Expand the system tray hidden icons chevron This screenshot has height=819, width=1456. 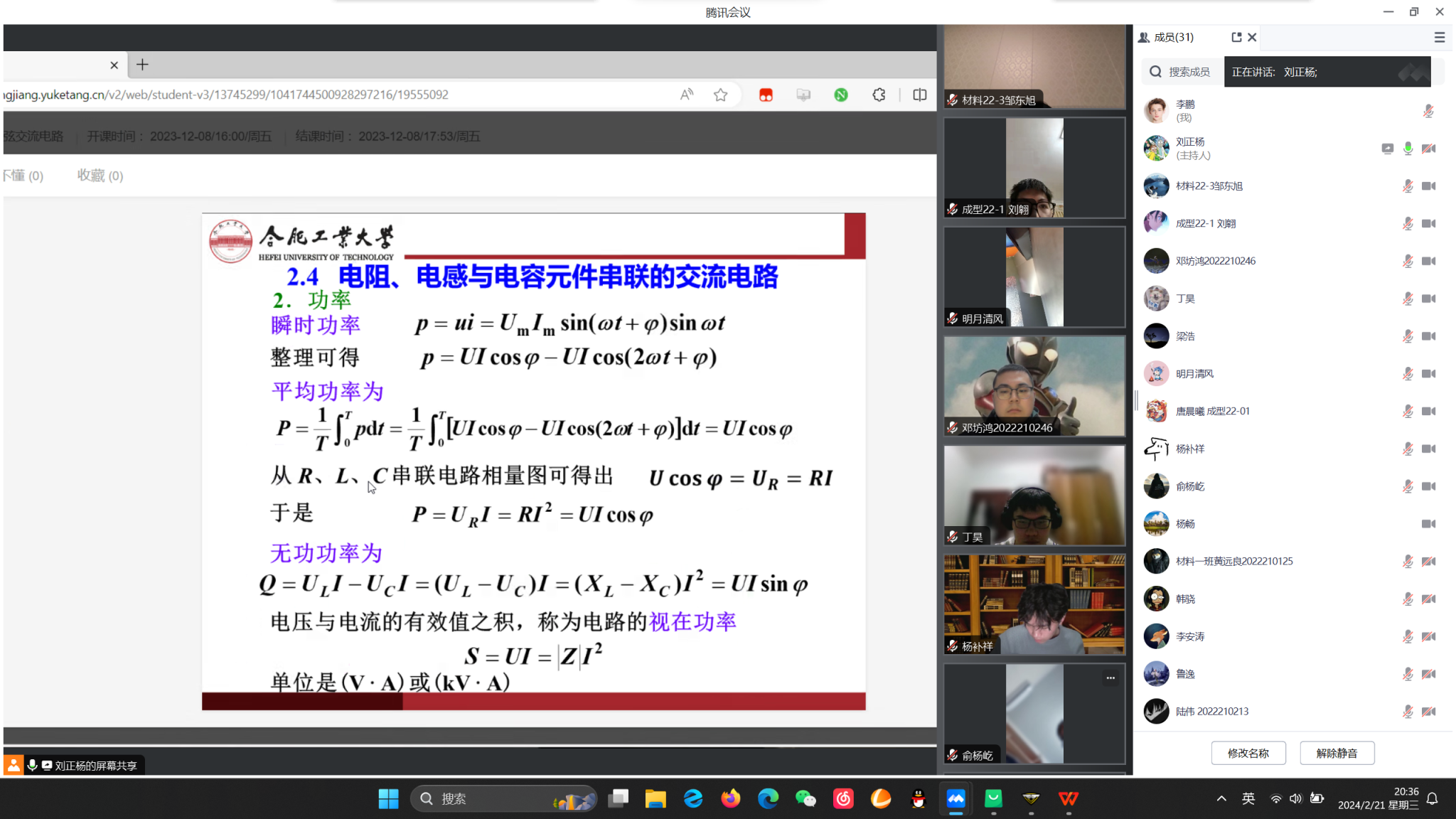(1221, 799)
